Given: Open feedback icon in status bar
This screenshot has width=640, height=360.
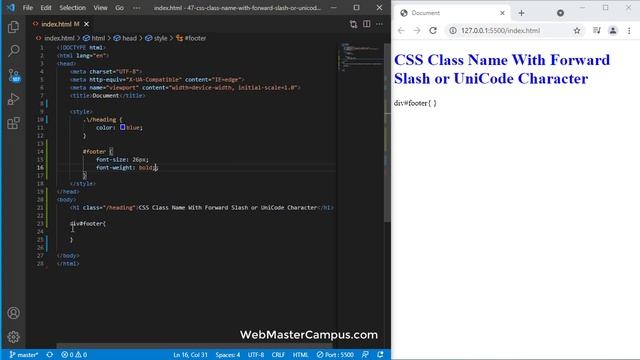Looking at the screenshot, I should point(365,355).
